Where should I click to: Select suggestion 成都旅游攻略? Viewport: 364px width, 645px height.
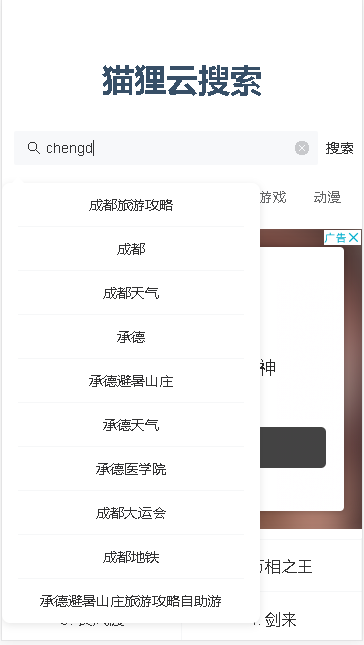pos(131,205)
